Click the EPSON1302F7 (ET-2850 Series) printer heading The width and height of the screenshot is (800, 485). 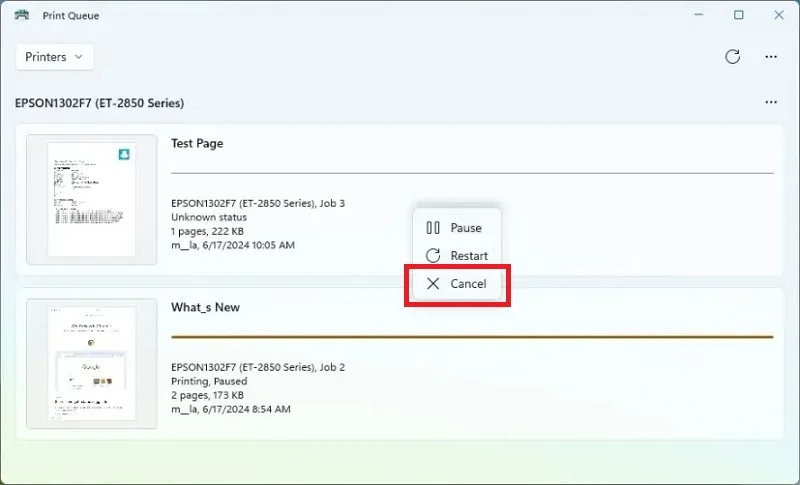[x=99, y=103]
